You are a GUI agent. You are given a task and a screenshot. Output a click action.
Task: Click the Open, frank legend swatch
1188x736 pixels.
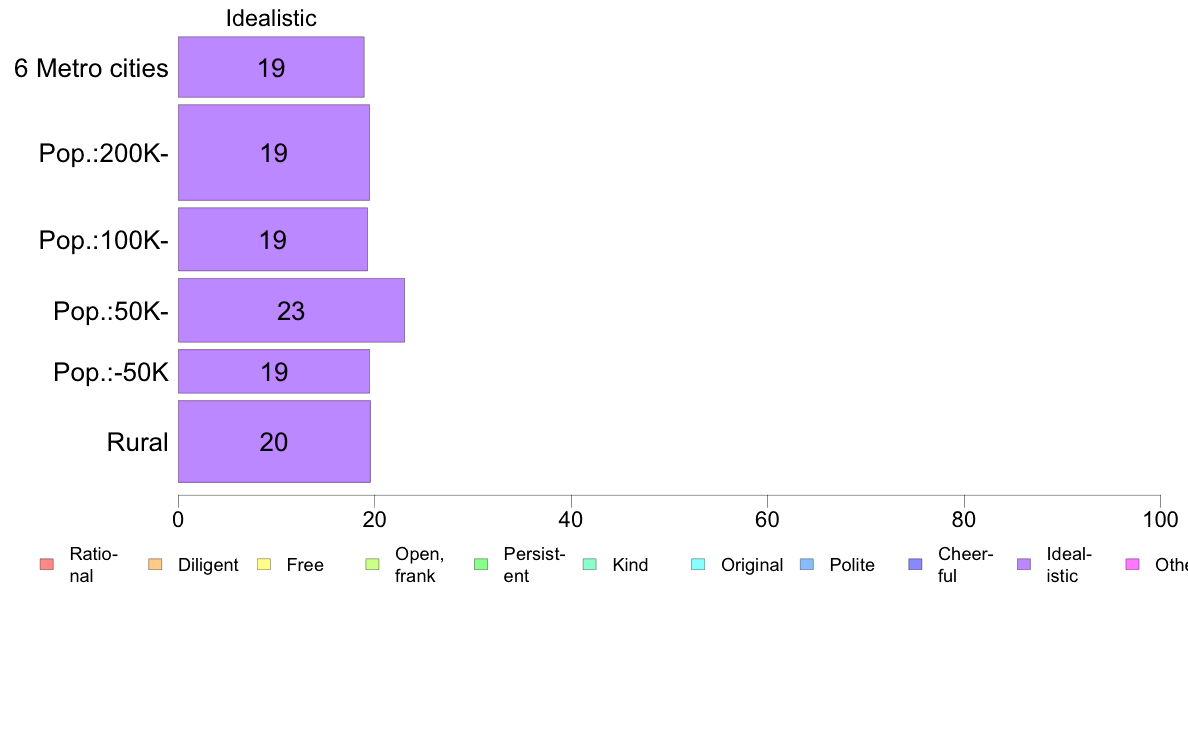372,565
